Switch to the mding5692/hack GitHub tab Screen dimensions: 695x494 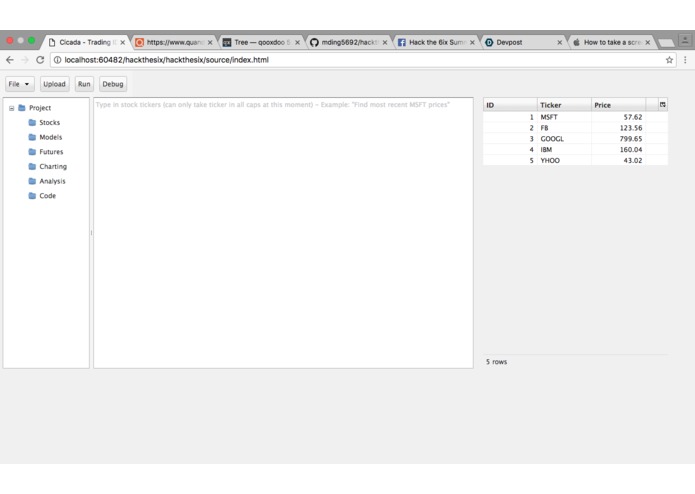[348, 42]
